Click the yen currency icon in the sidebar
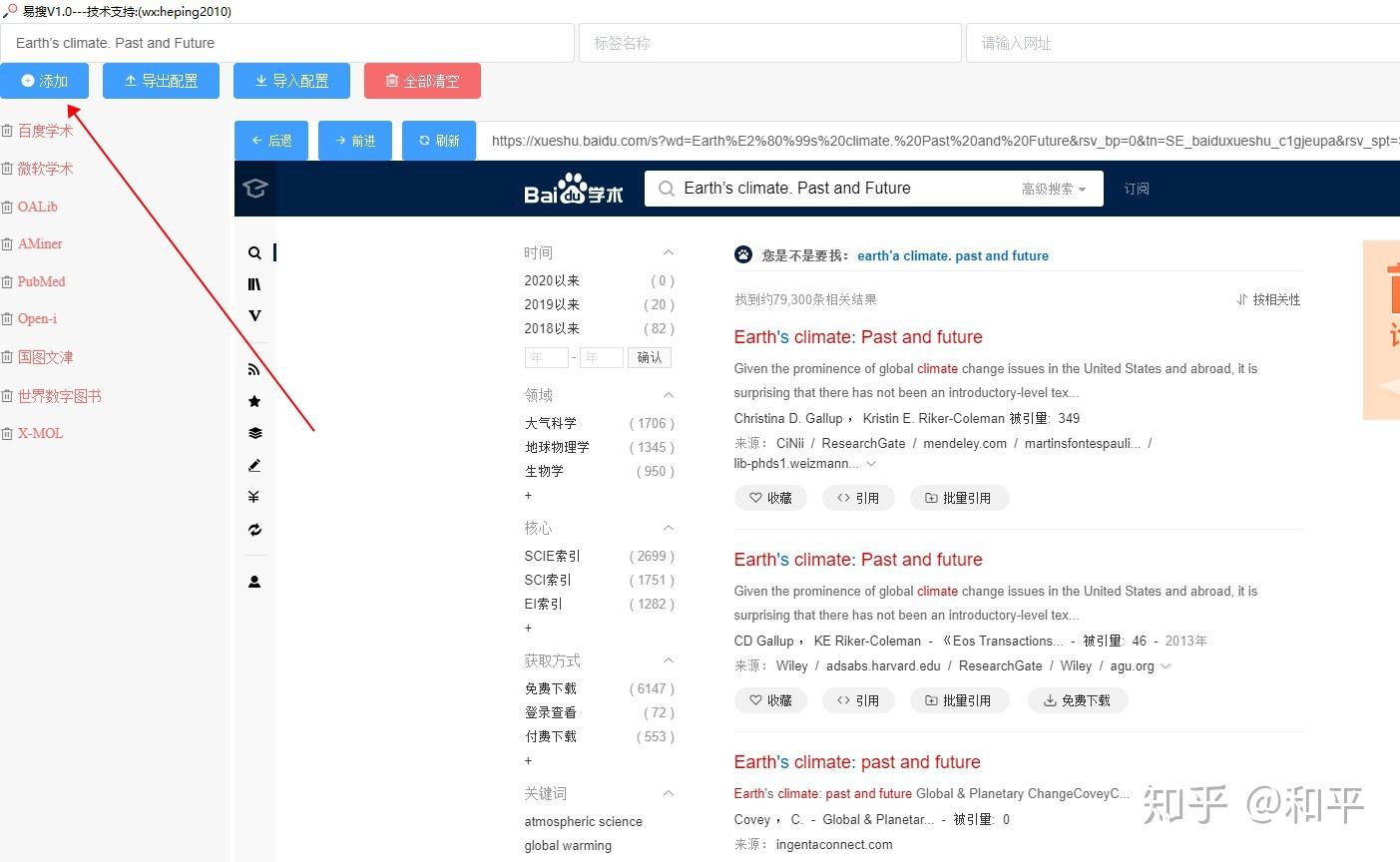Viewport: 1400px width, 862px height. point(254,497)
